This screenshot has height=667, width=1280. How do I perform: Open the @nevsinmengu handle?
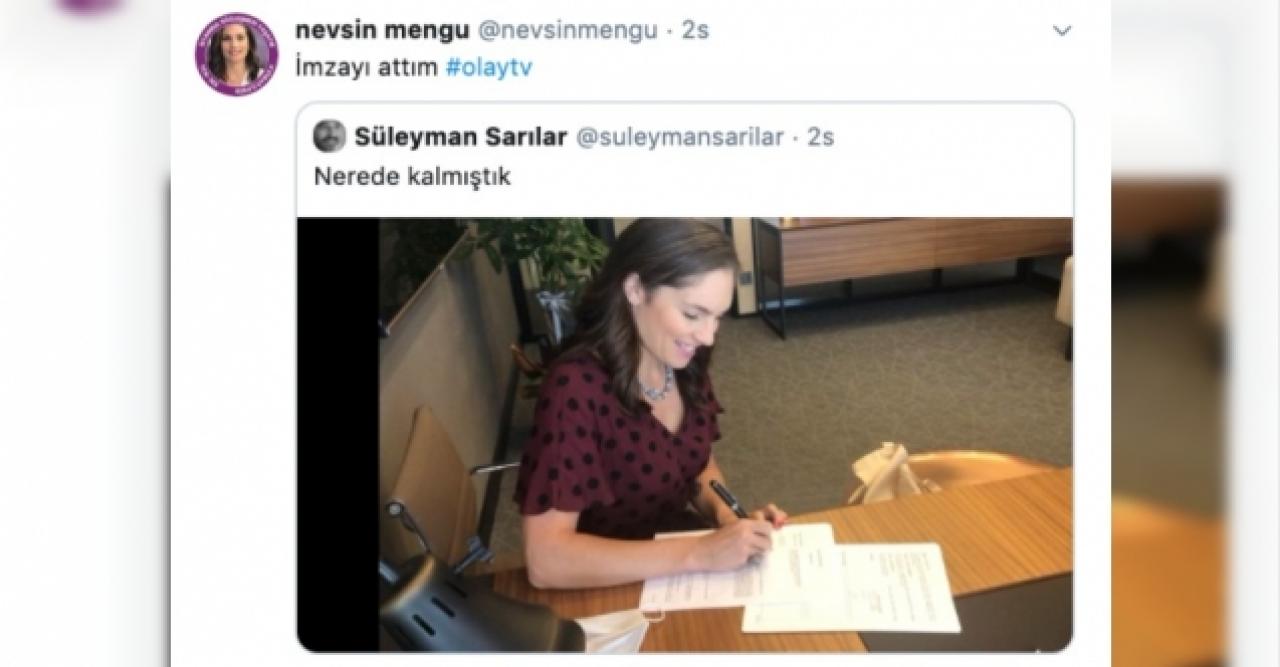[x=567, y=30]
